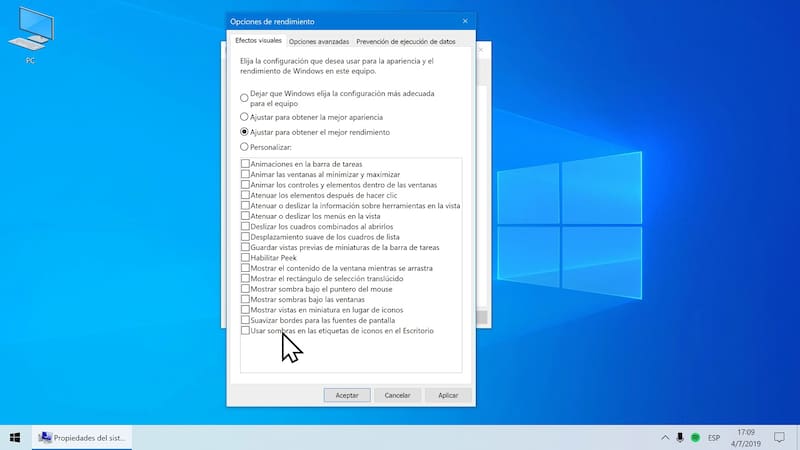Enable Animaciones en la barra de tareas
800x450 pixels.
[x=245, y=164]
